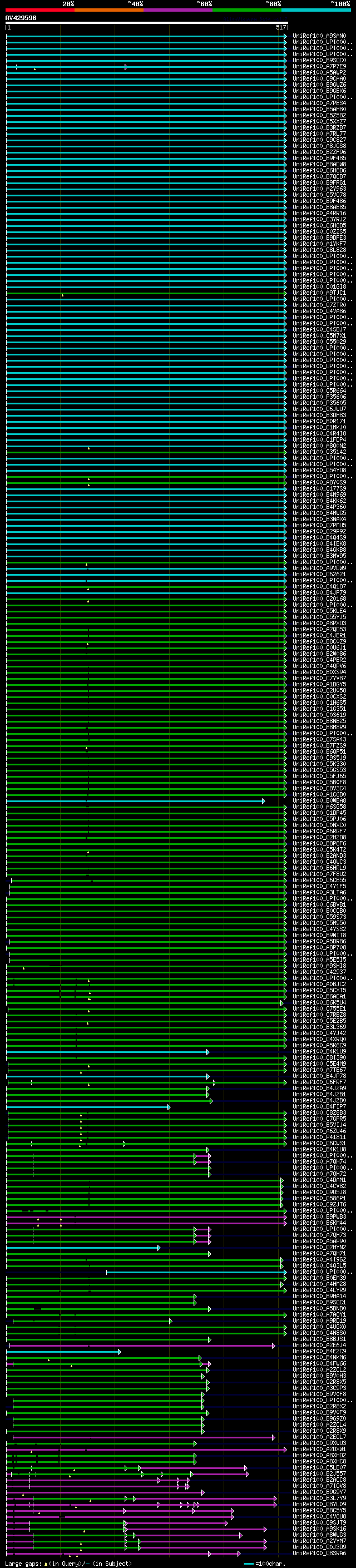Click hit label UniRef100_B4E2C9
Image resolution: width=356 pixels, height=1568 pixels.
(319, 1352)
